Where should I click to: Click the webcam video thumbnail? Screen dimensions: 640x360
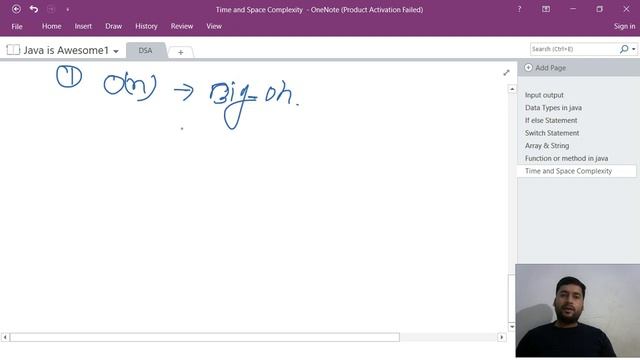578,311
